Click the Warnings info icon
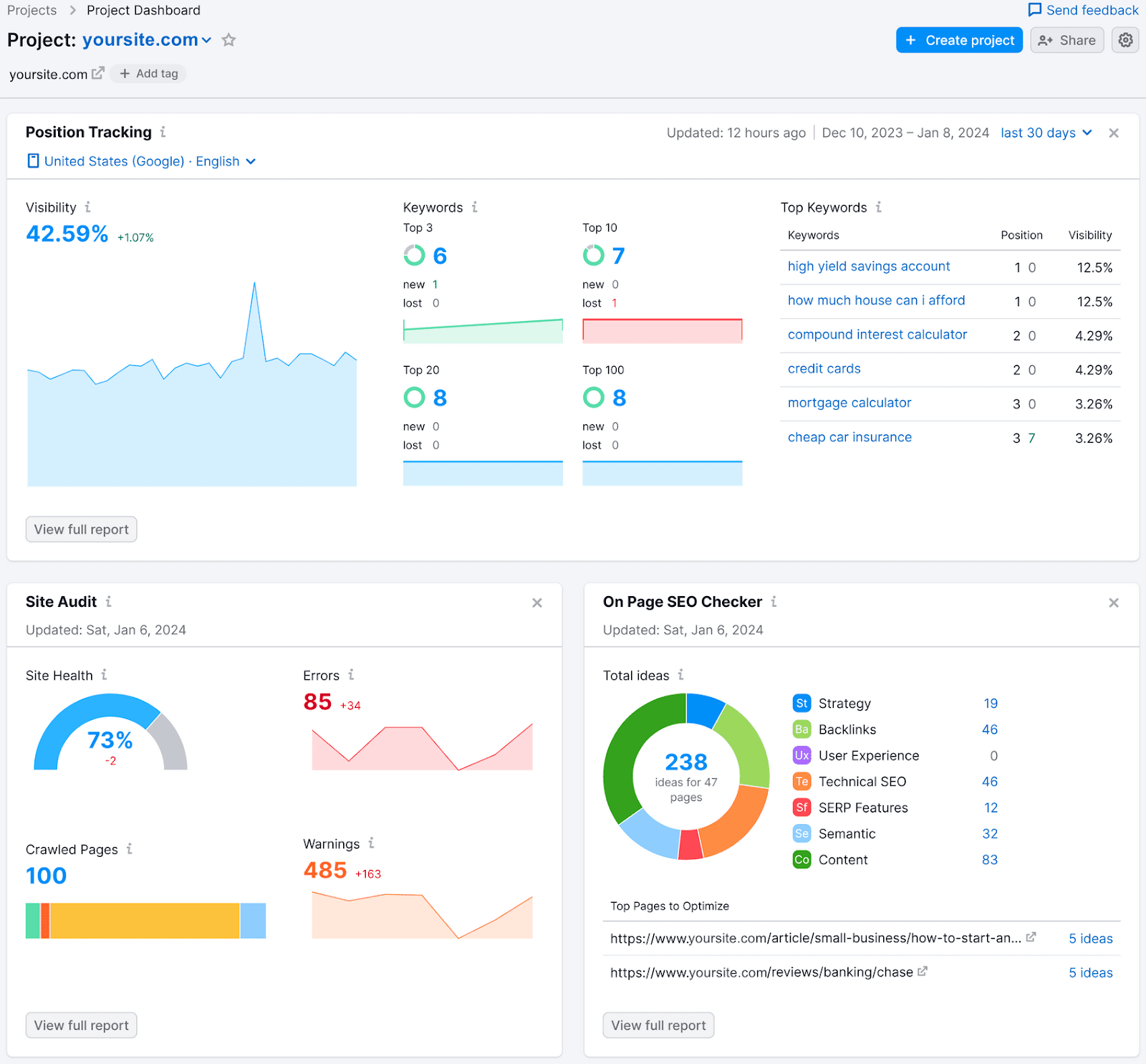This screenshot has height=1064, width=1146. (371, 843)
